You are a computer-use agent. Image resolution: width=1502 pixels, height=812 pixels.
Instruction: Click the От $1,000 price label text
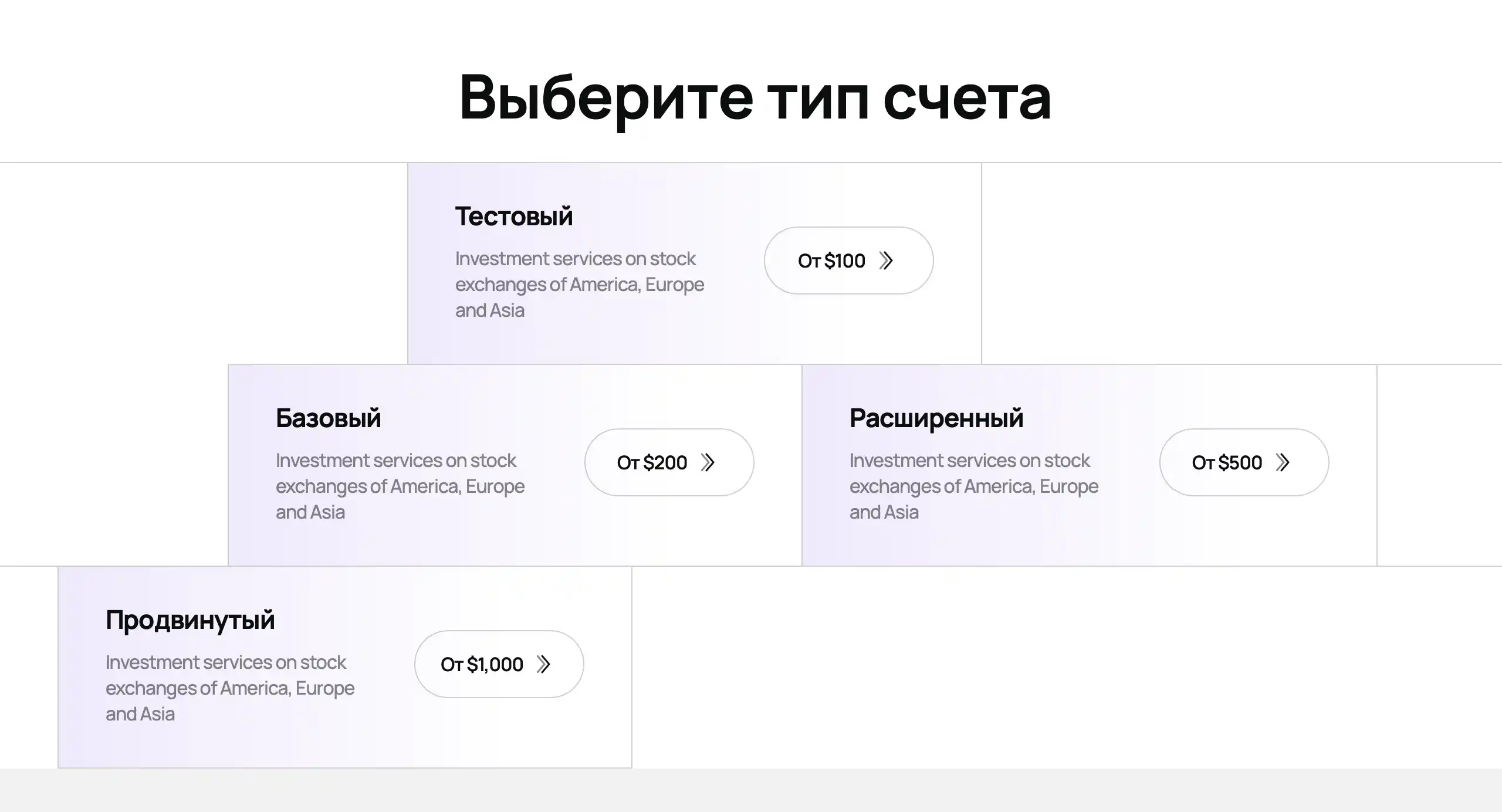(x=482, y=664)
